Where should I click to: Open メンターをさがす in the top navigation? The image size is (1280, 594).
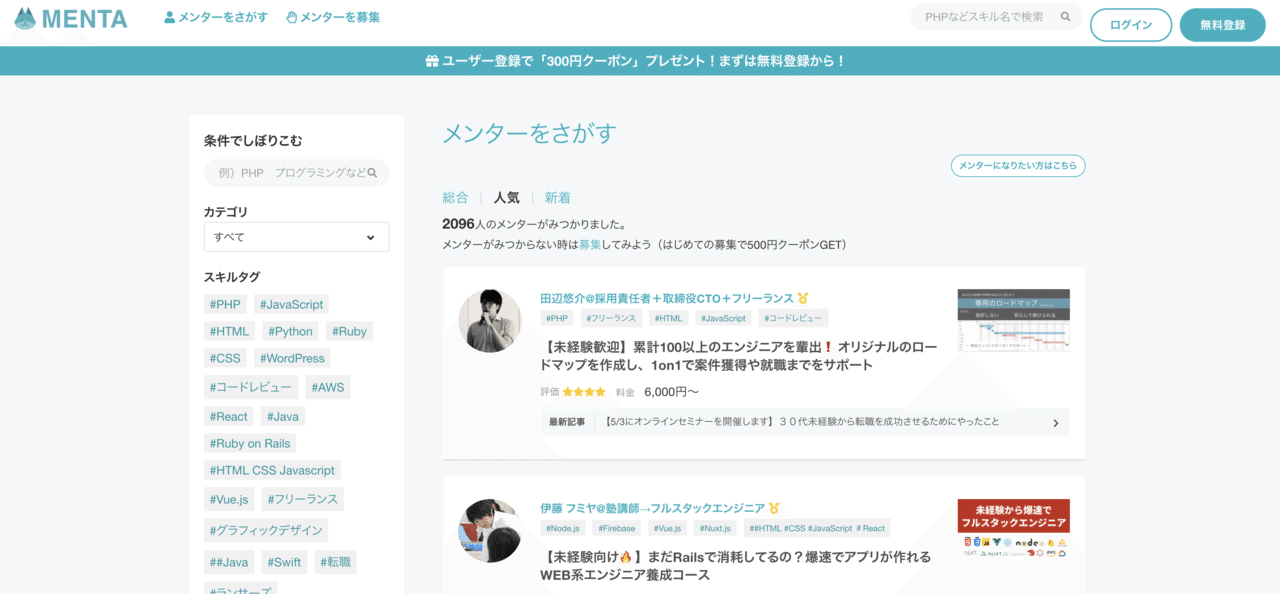tap(216, 17)
